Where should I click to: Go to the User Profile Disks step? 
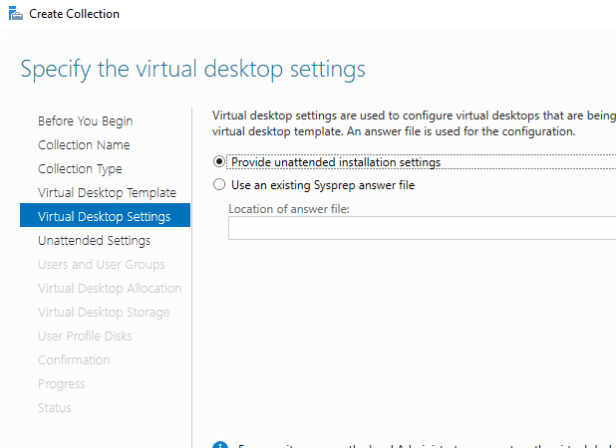pos(84,336)
